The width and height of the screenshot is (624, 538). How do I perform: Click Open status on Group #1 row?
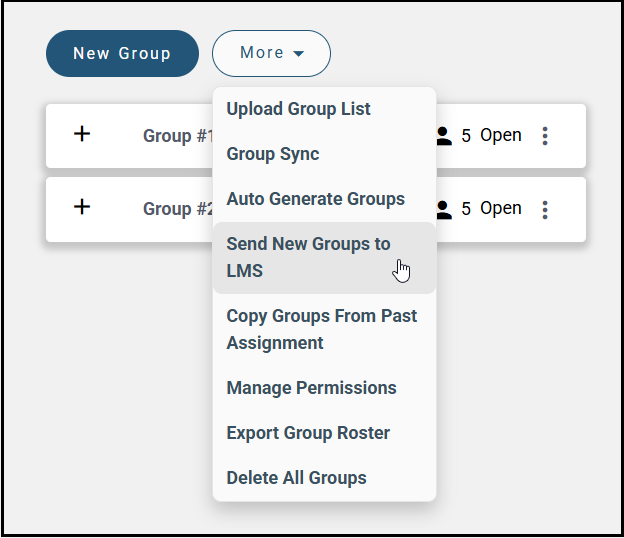[501, 136]
